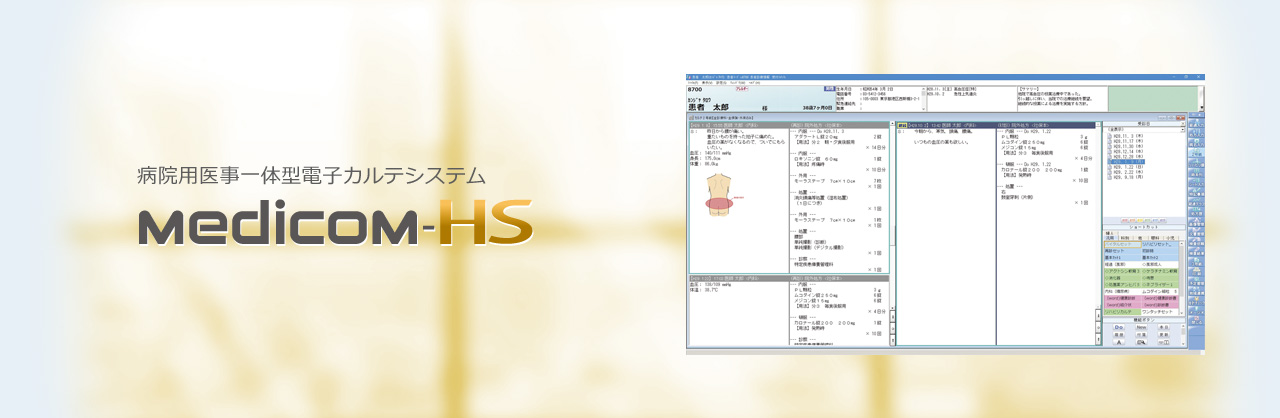Click the A icon in function buttons
Image resolution: width=1280 pixels, height=418 pixels.
coord(1116,343)
